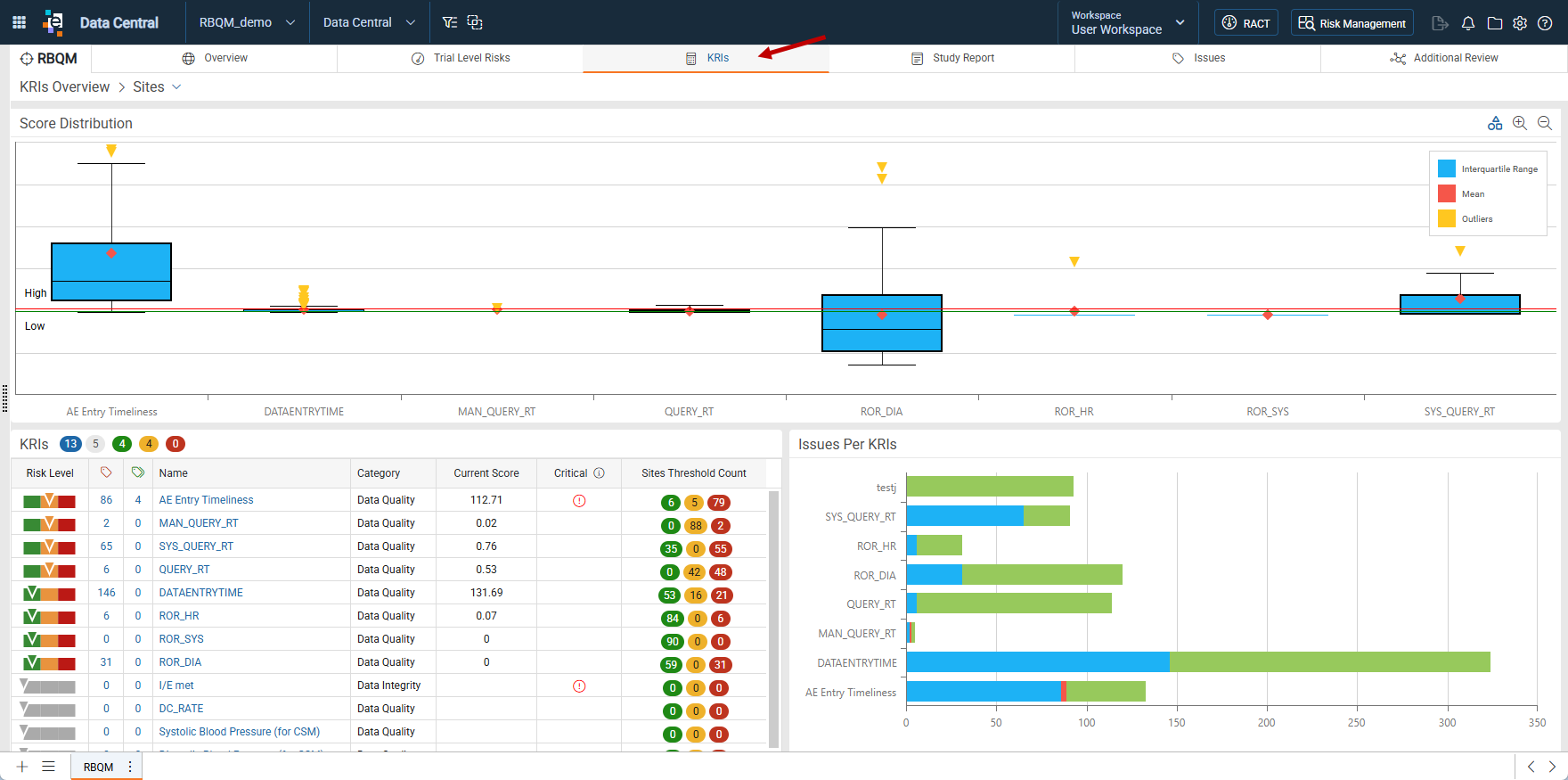Zoom out of the Score Distribution chart
The image size is (1568, 780).
click(1545, 123)
